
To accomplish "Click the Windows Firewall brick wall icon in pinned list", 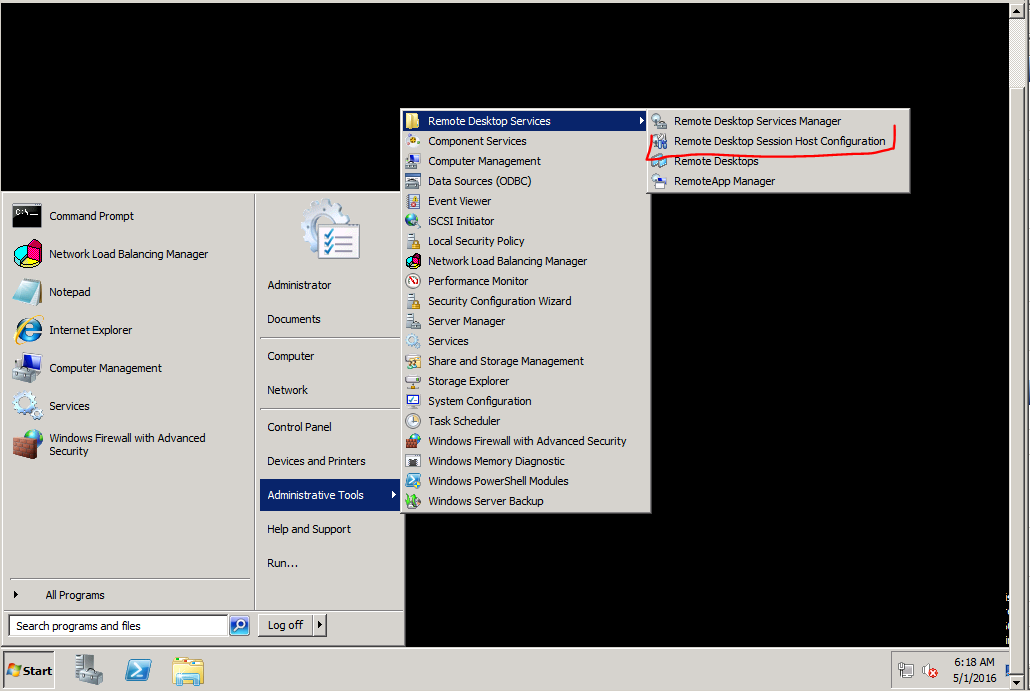I will (28, 444).
